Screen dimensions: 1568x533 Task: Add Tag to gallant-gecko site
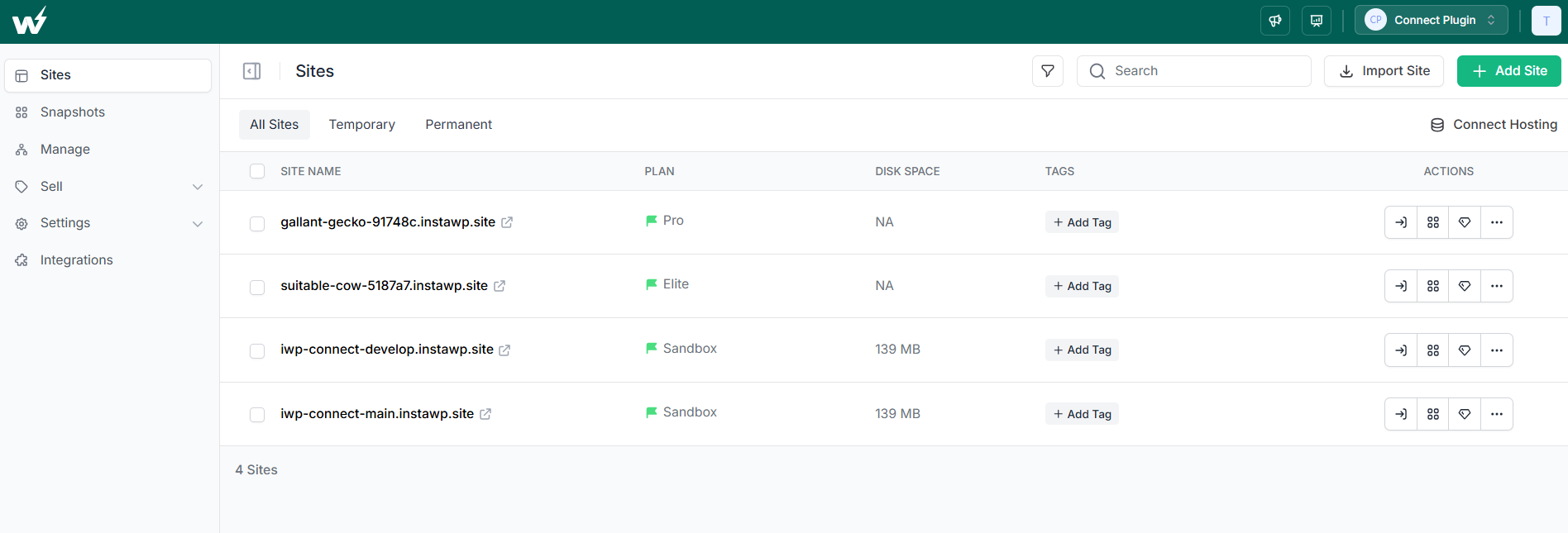(1082, 222)
